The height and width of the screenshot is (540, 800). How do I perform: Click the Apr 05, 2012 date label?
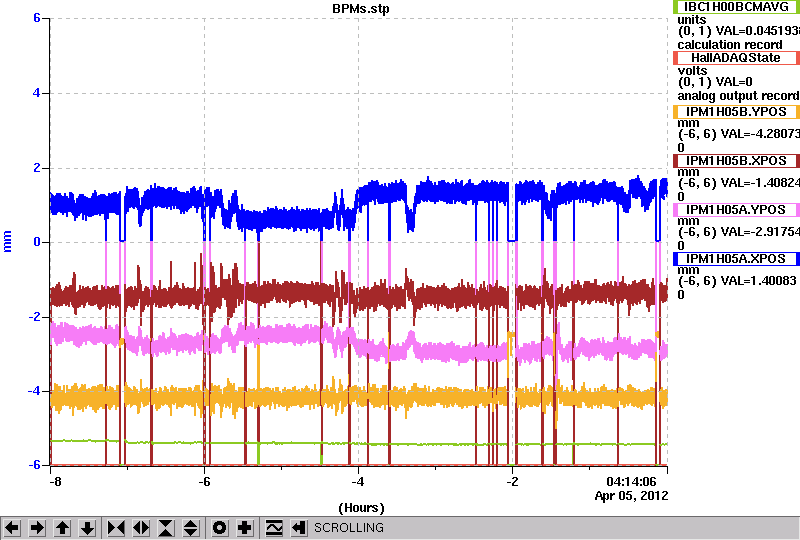click(x=631, y=496)
